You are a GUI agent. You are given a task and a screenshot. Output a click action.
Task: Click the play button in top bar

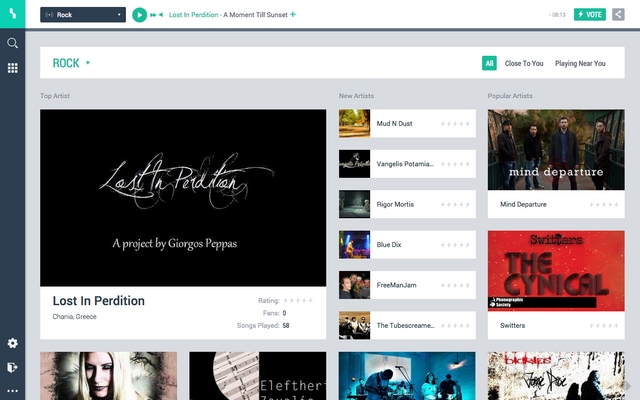tap(139, 15)
